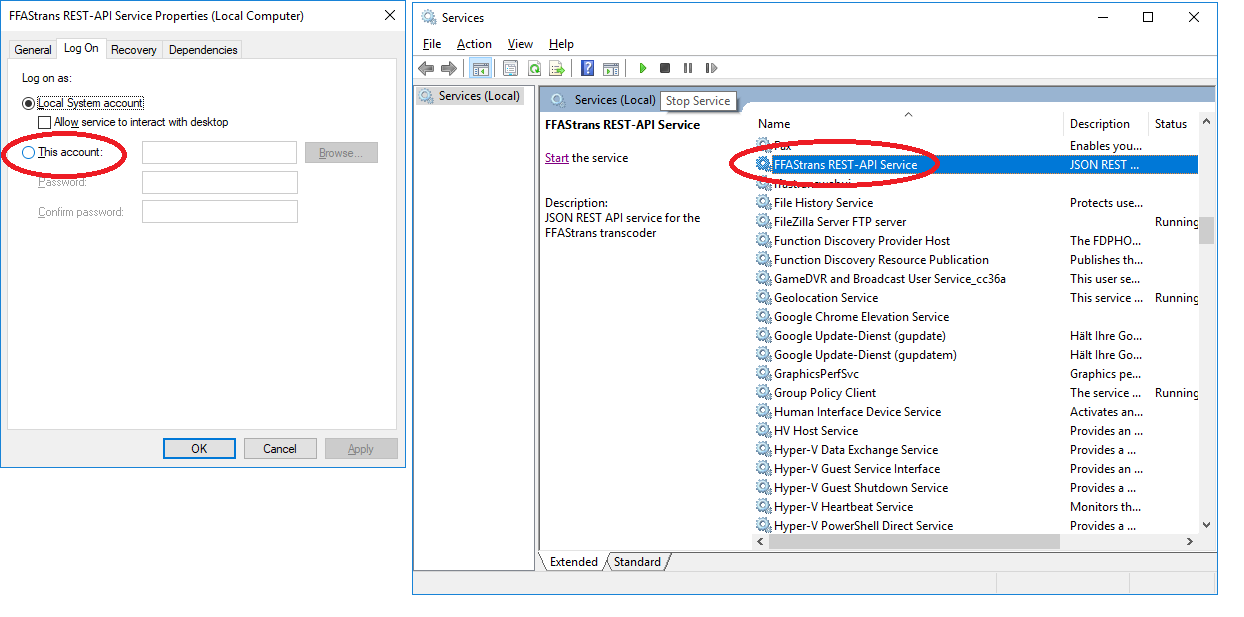Image resolution: width=1244 pixels, height=617 pixels.
Task: Select the Function Discovery Resource Publication row
Action: tap(976, 260)
